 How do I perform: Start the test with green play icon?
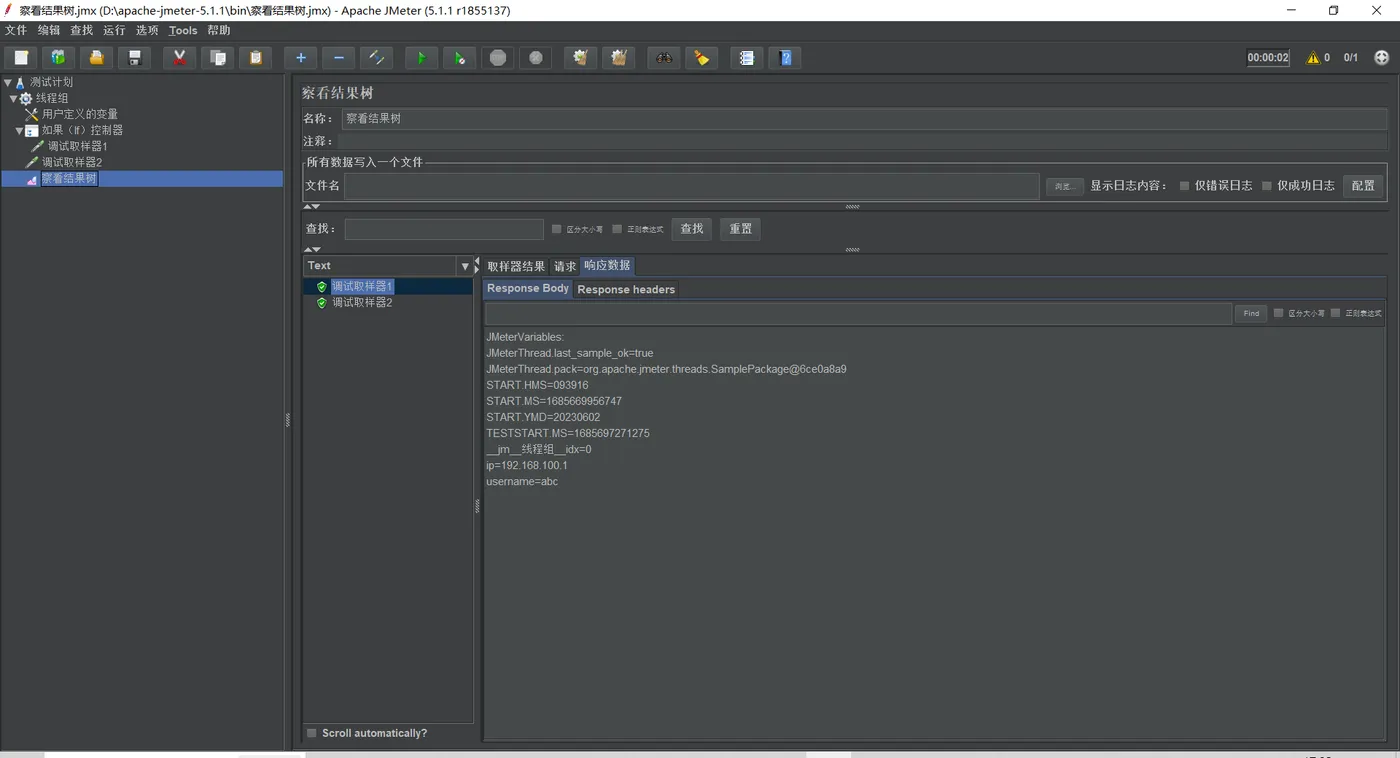pyautogui.click(x=421, y=58)
